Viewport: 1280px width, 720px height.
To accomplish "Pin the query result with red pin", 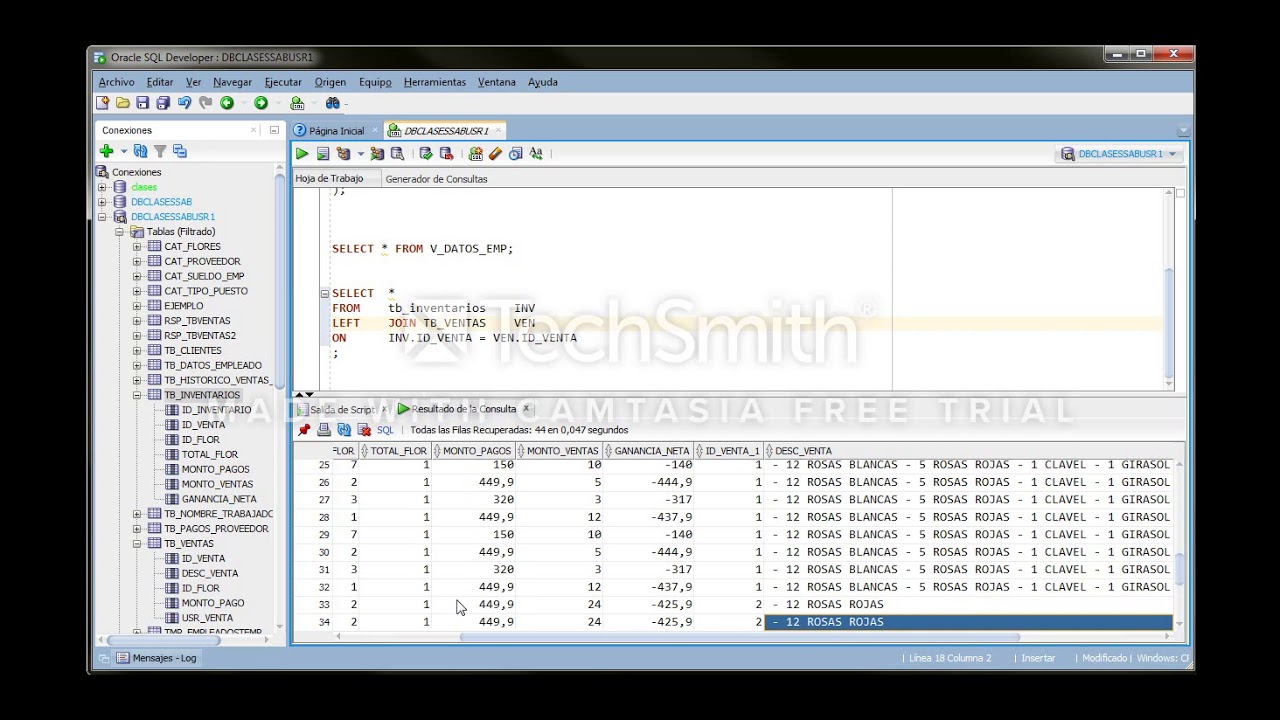I will pos(304,430).
